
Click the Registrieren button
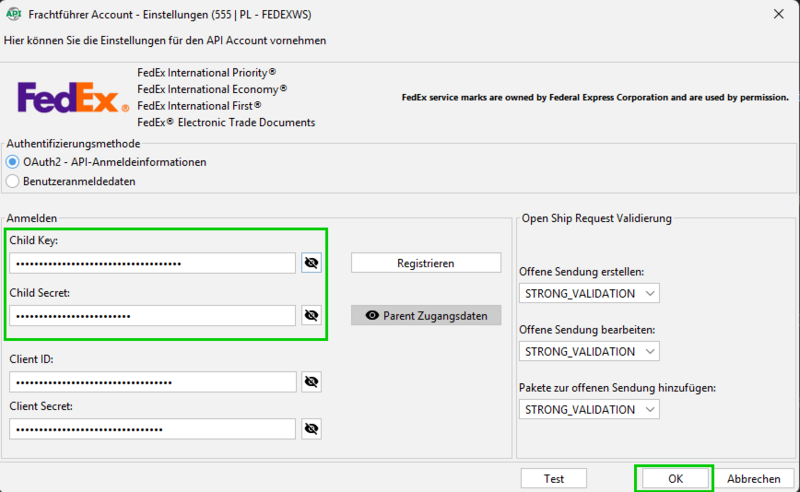pyautogui.click(x=426, y=263)
